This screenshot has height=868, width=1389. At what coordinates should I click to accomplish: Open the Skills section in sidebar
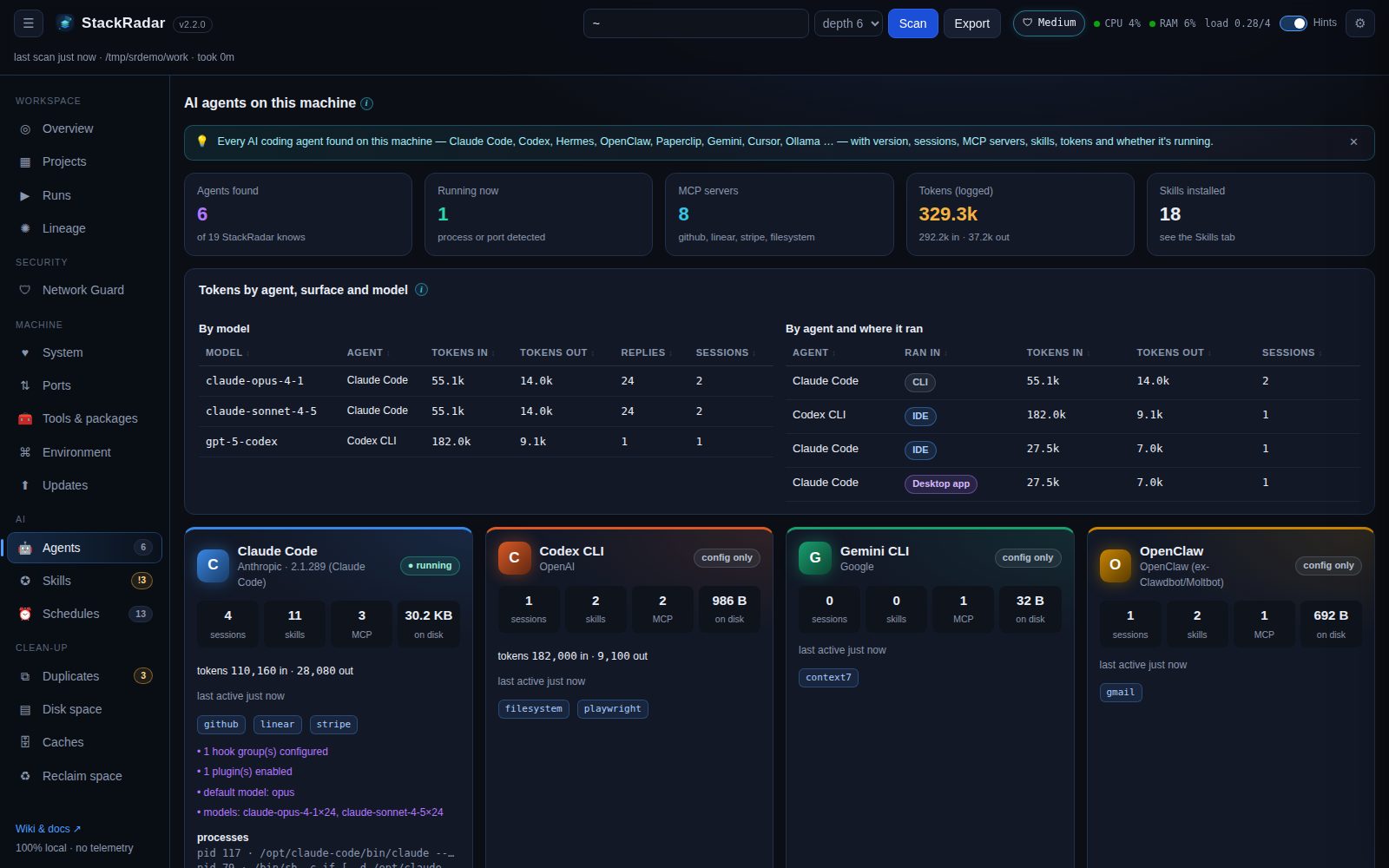tap(85, 581)
